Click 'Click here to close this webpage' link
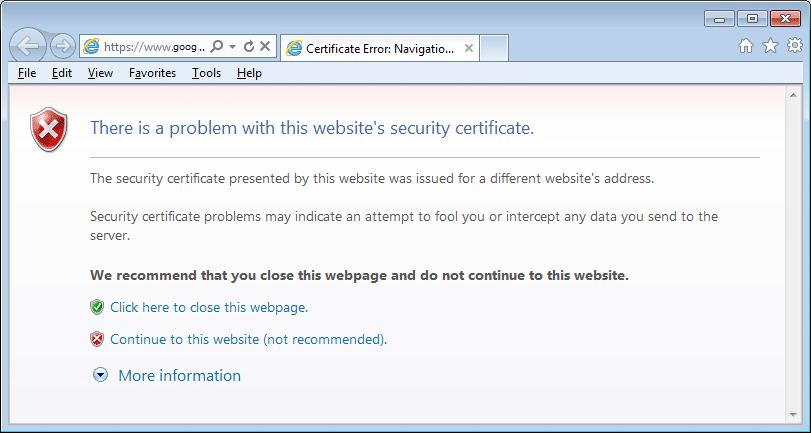The height and width of the screenshot is (433, 811). point(209,307)
